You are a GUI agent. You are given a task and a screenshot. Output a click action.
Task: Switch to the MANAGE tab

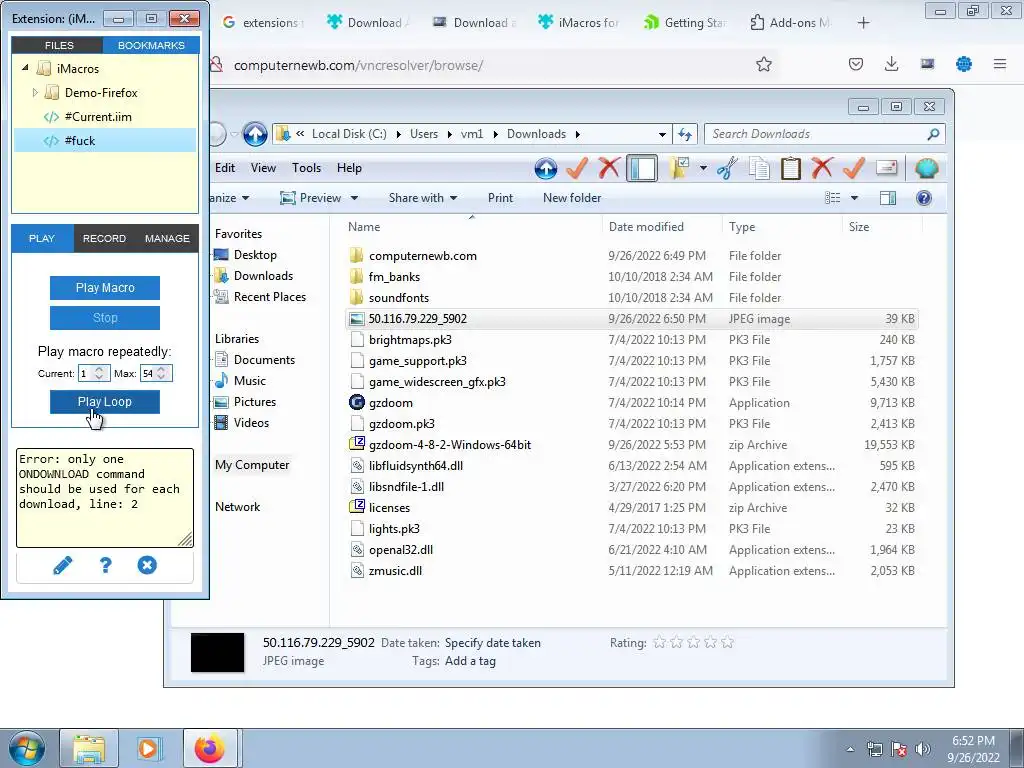167,238
